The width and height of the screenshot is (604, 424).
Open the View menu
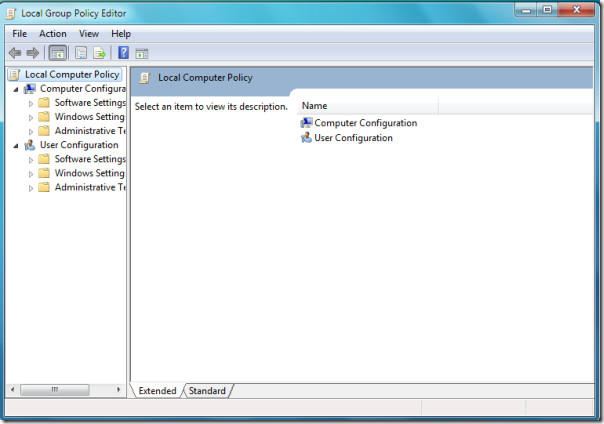point(89,34)
